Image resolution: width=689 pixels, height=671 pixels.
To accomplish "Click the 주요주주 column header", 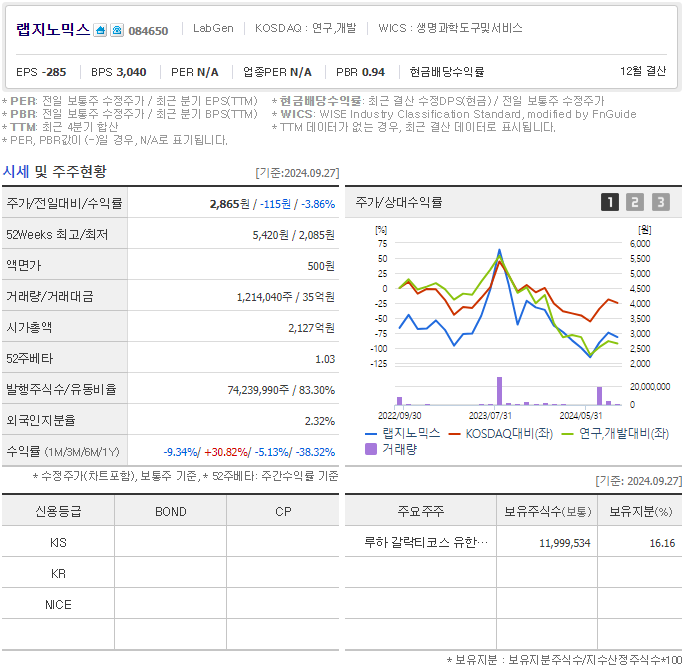I will click(421, 511).
